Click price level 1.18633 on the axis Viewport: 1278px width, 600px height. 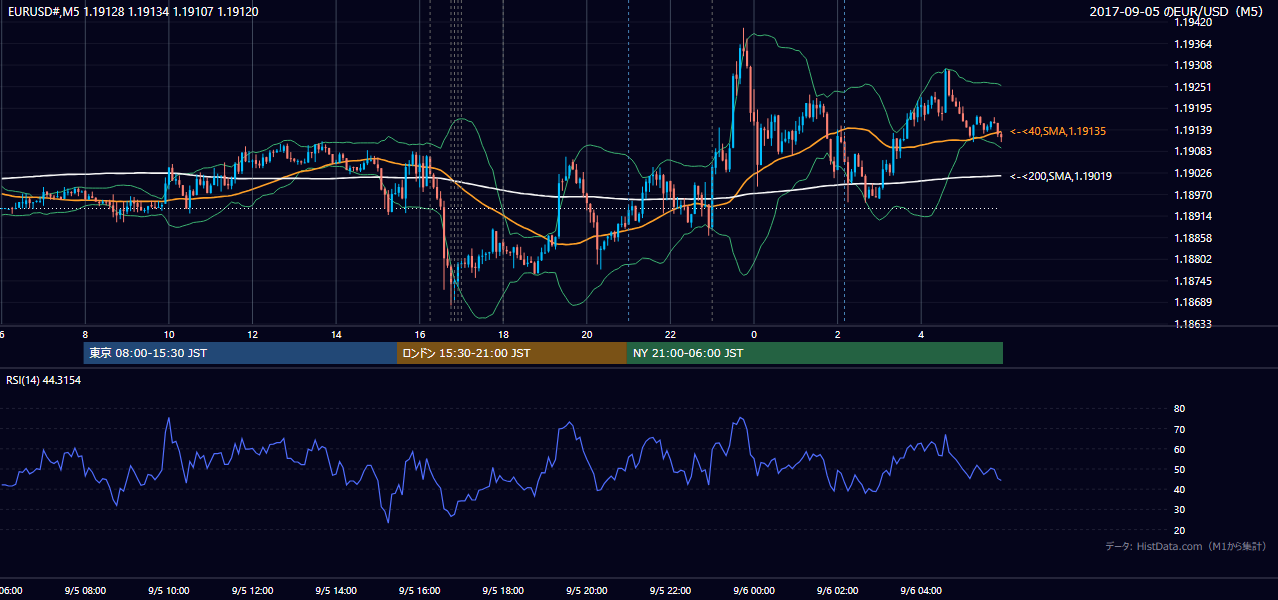[1191, 324]
